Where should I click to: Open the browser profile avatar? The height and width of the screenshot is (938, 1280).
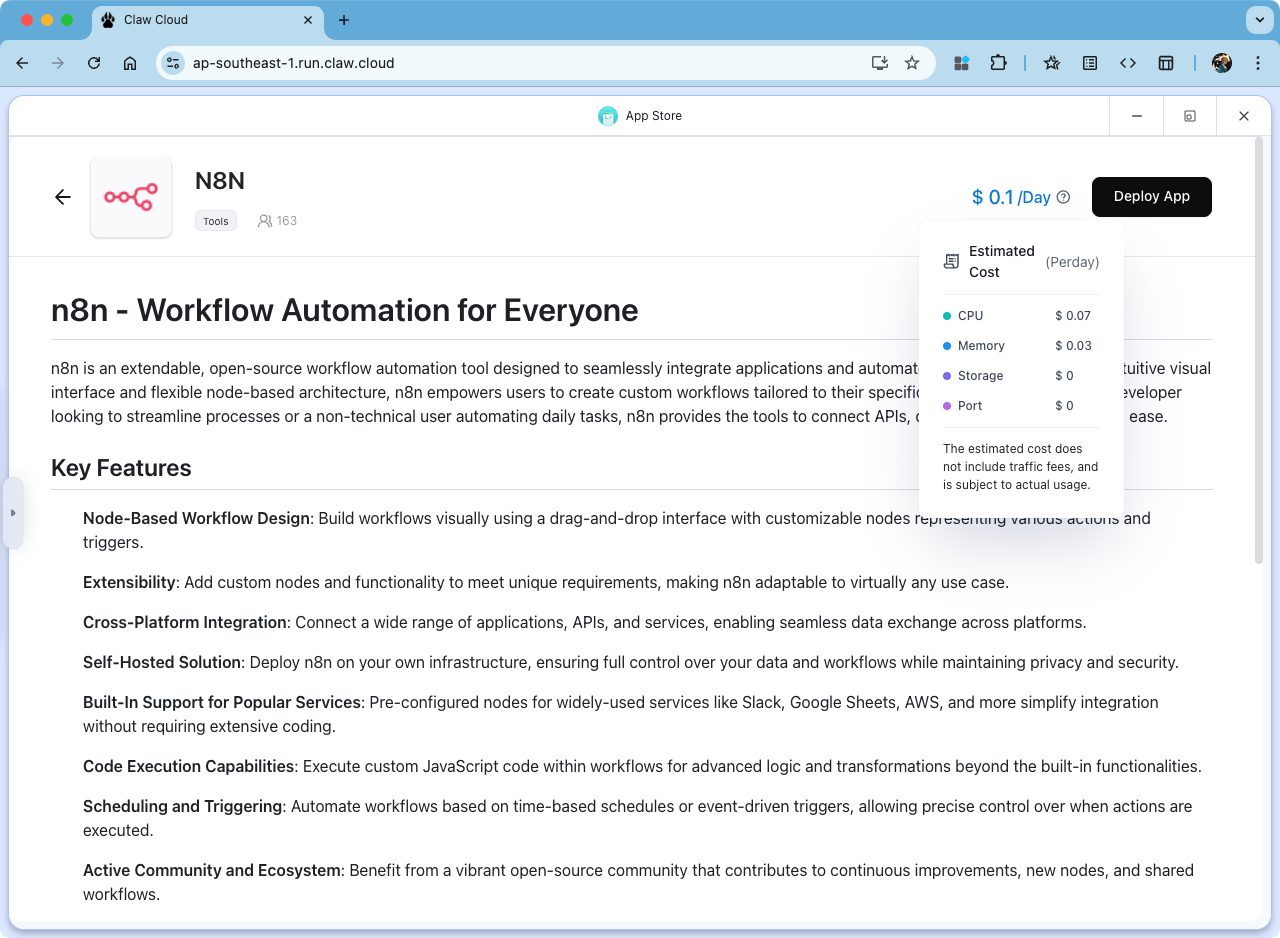point(1222,63)
